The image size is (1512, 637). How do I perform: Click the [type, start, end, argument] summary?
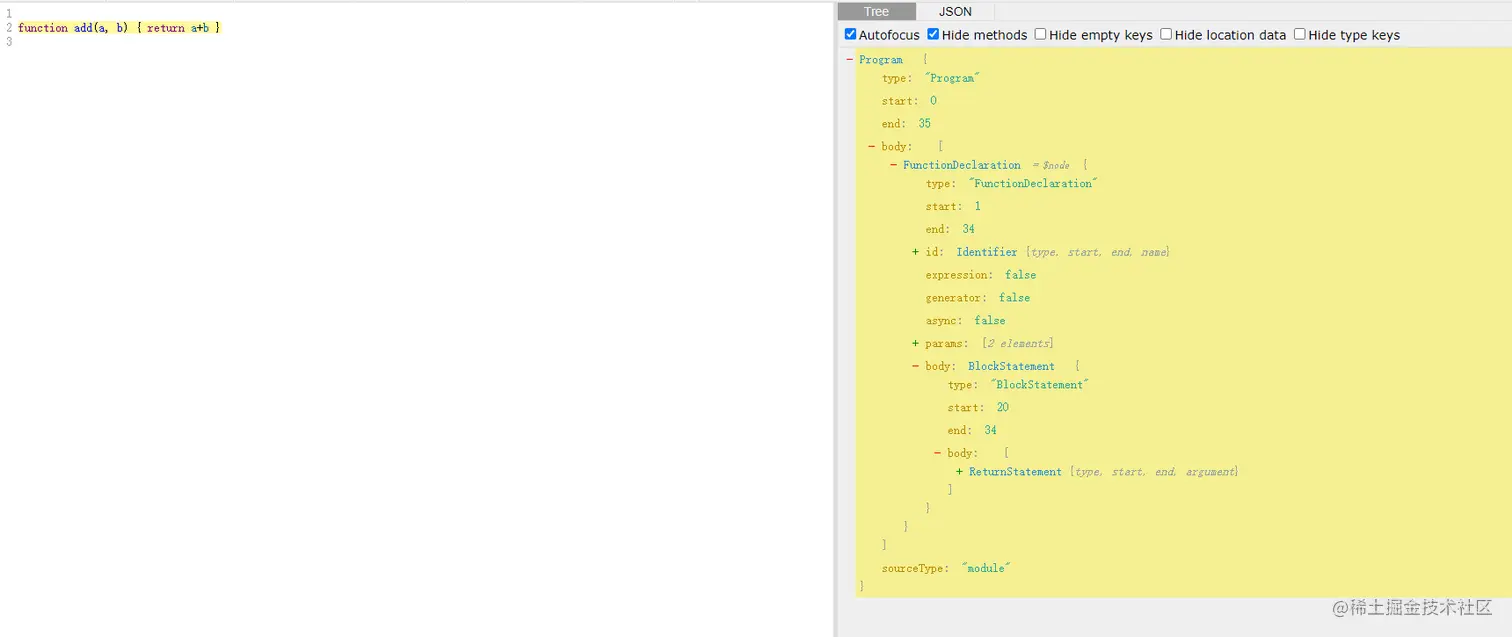coord(1154,471)
